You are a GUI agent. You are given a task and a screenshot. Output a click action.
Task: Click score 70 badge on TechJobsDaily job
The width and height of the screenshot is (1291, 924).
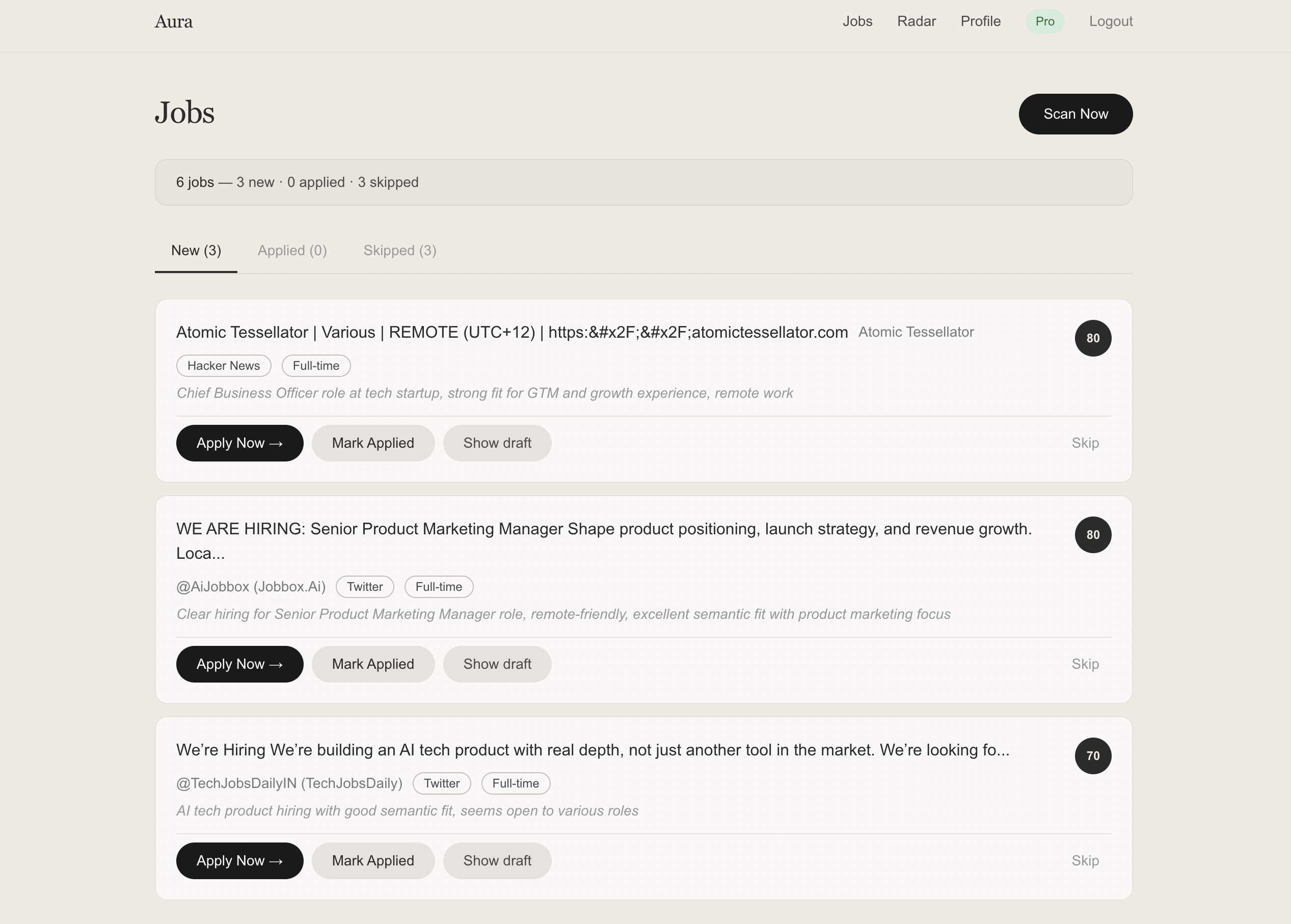[x=1092, y=755]
